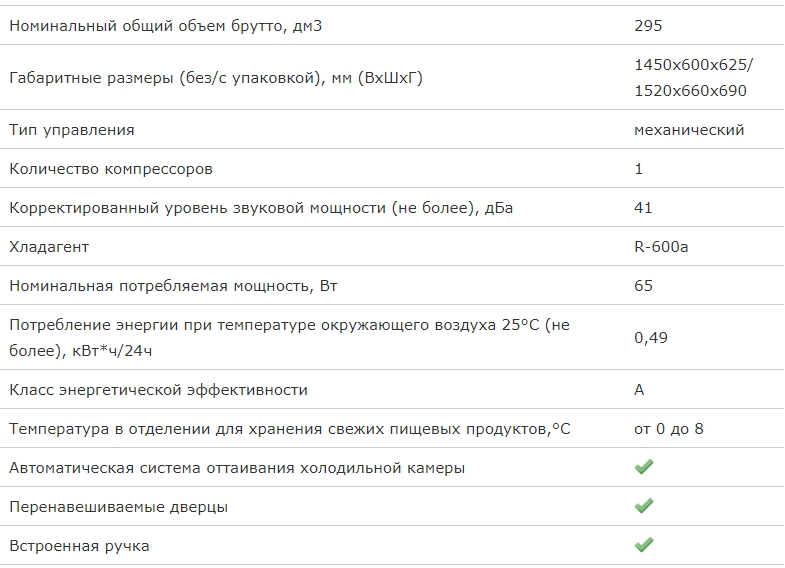Click the Класс энергетической эффективности label
The image size is (785, 568).
[159, 390]
